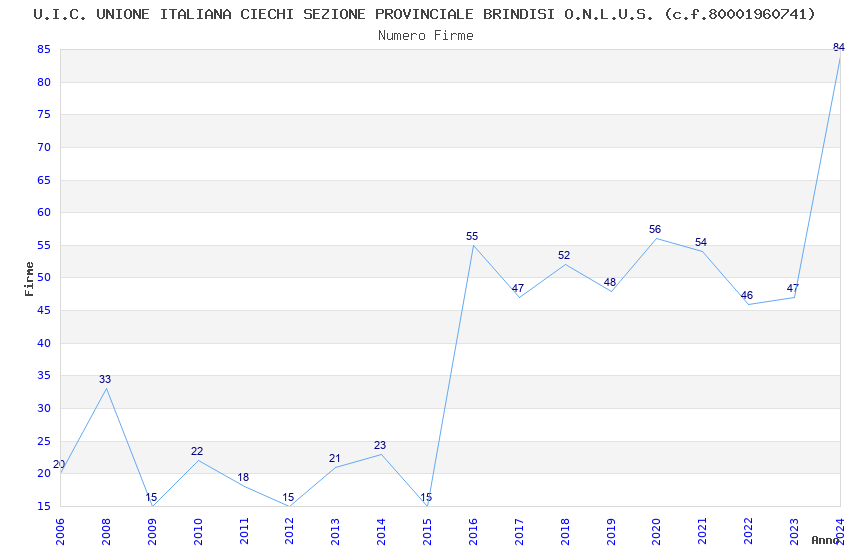Click the data label 33 for 2008

(105, 379)
